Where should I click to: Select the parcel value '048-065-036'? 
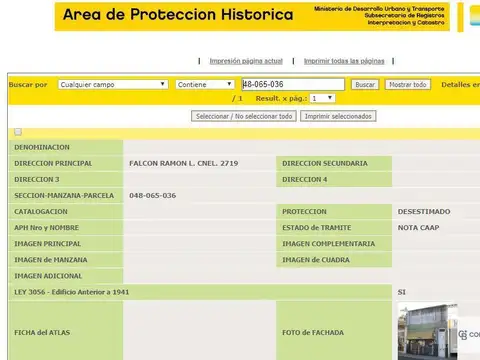153,195
